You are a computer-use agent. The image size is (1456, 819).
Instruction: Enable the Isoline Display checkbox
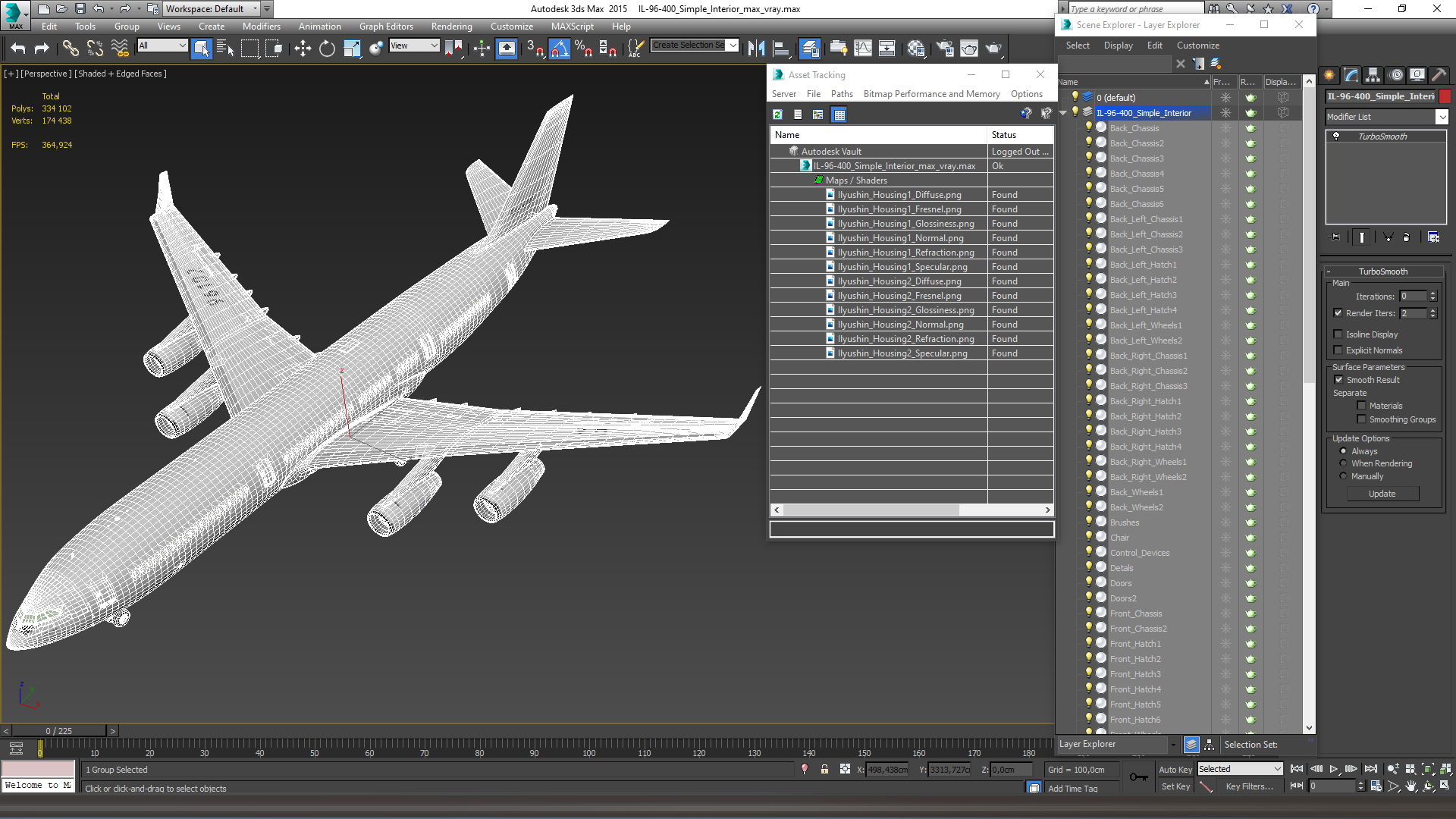(1338, 334)
